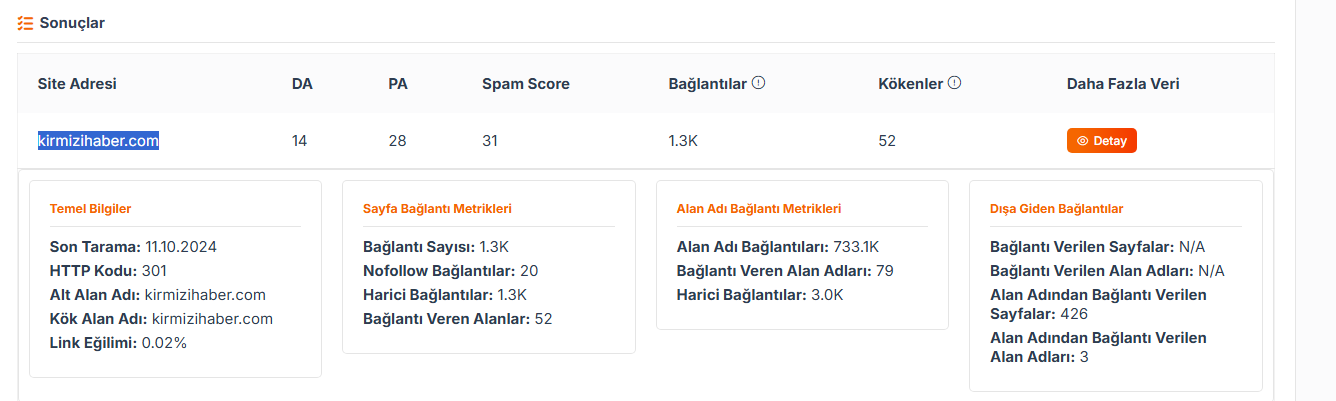
Task: Click the info icon next to Kökenler
Action: click(954, 83)
